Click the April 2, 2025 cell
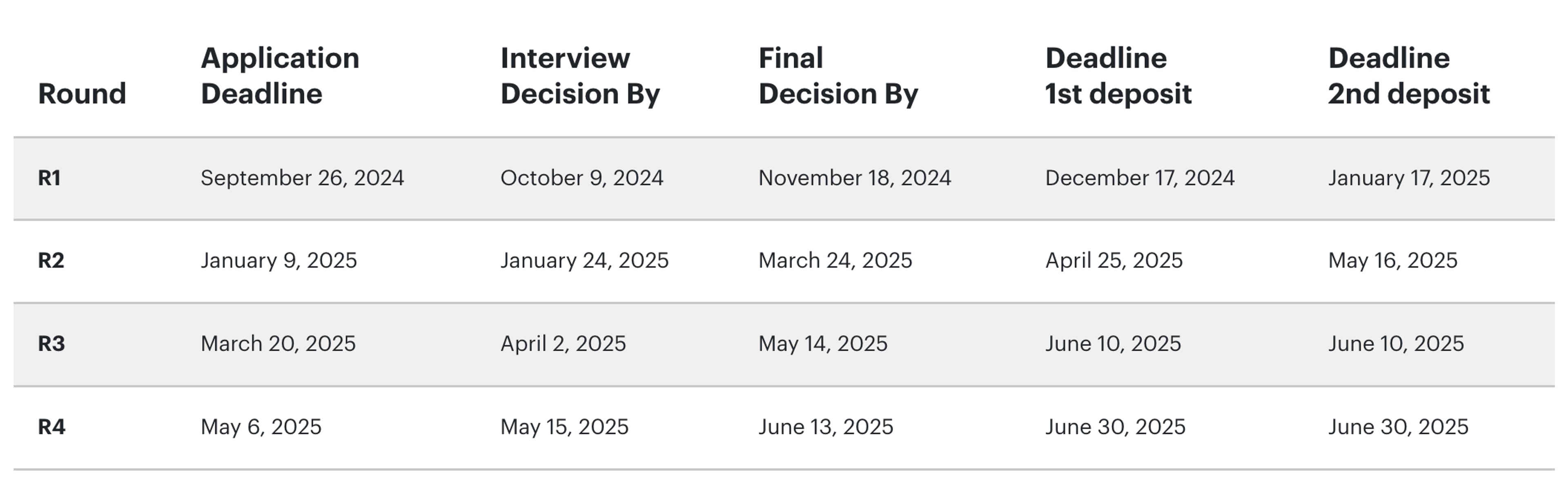 pyautogui.click(x=562, y=344)
